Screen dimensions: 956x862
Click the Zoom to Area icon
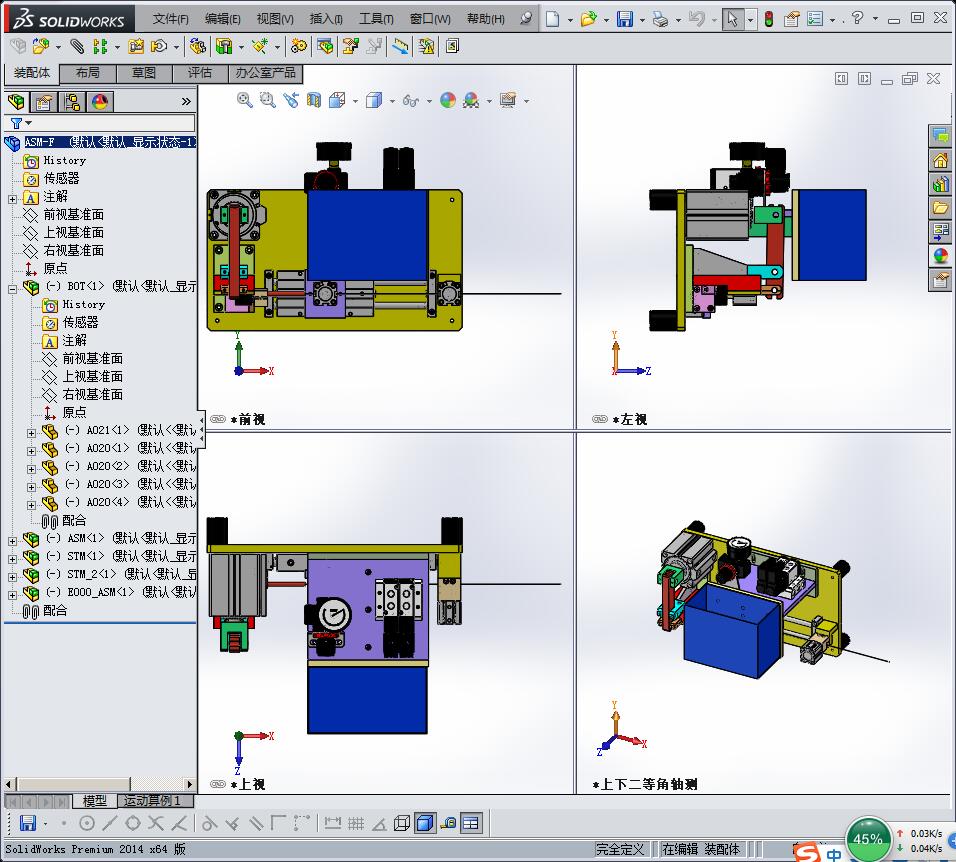(268, 100)
